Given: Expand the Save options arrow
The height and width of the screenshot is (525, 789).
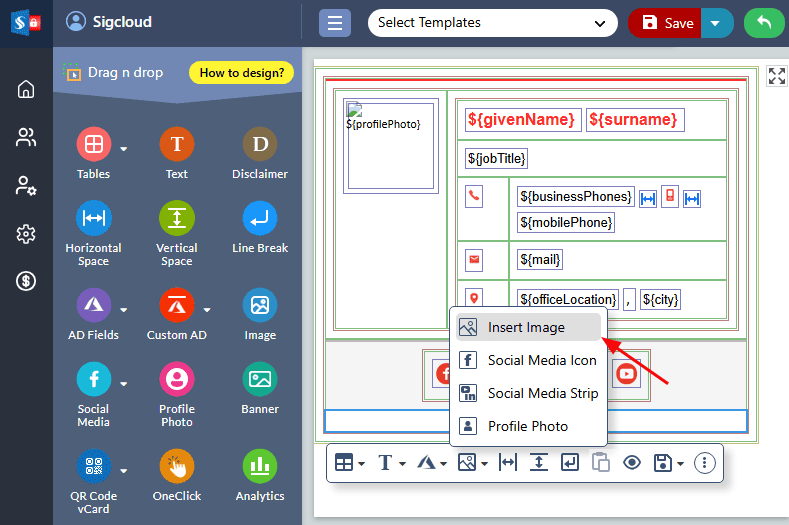Looking at the screenshot, I should pyautogui.click(x=715, y=23).
